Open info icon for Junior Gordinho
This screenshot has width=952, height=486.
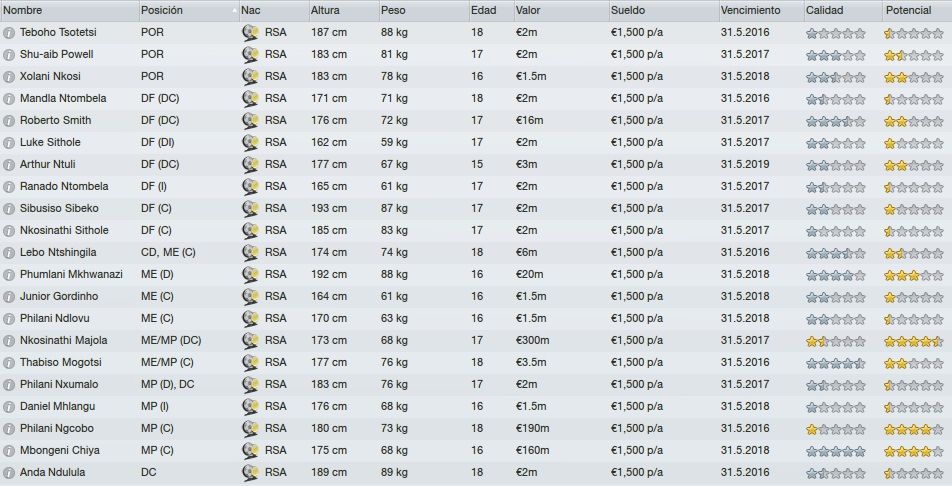click(8, 296)
